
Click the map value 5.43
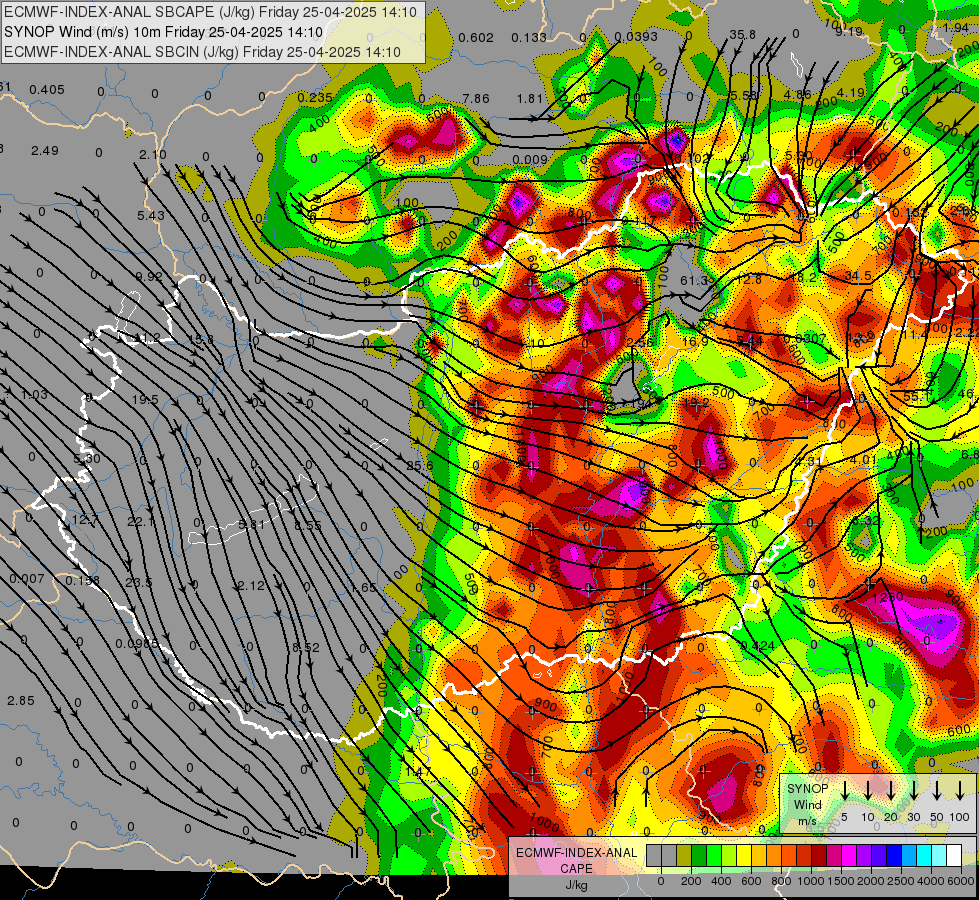click(151, 215)
